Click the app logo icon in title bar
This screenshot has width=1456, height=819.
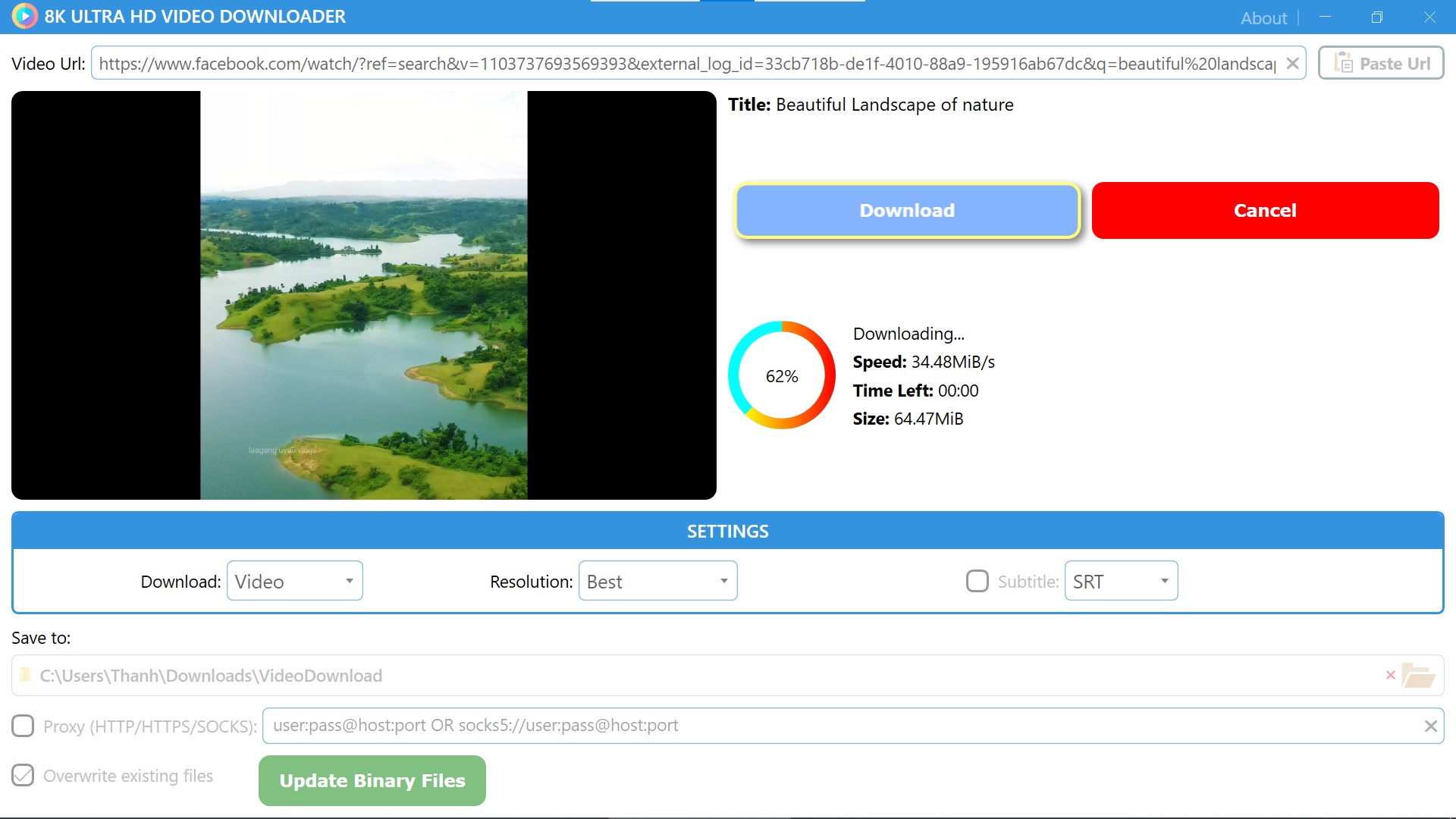[24, 16]
